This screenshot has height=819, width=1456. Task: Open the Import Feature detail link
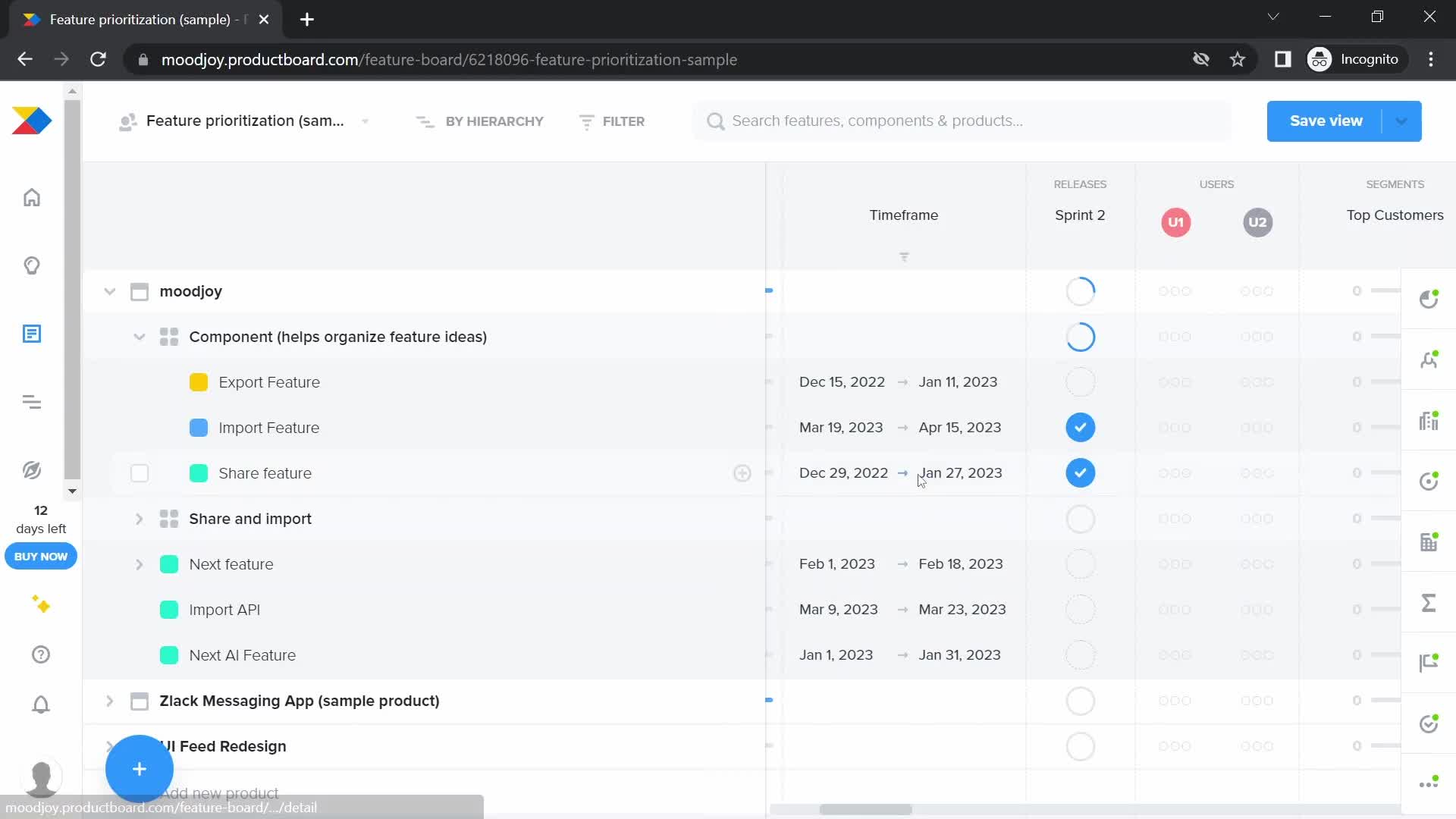pos(269,428)
